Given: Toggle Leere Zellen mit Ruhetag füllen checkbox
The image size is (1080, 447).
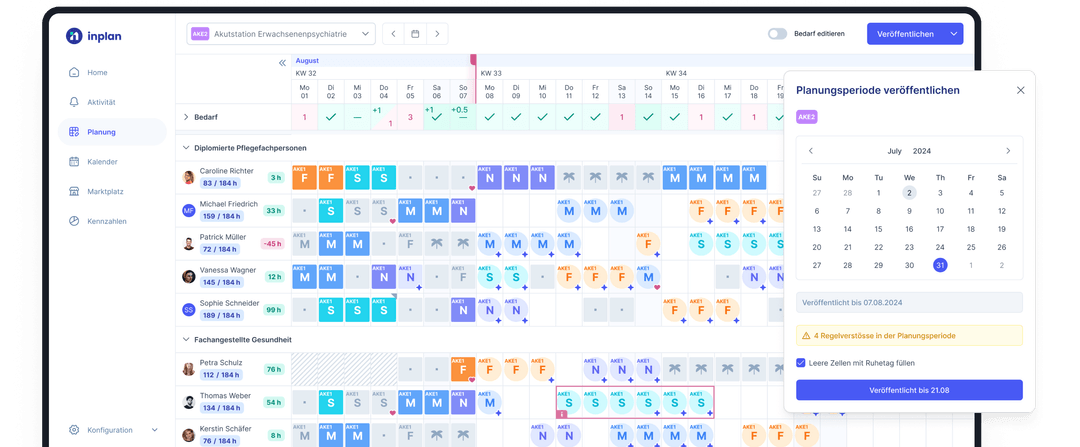Looking at the screenshot, I should pyautogui.click(x=800, y=363).
